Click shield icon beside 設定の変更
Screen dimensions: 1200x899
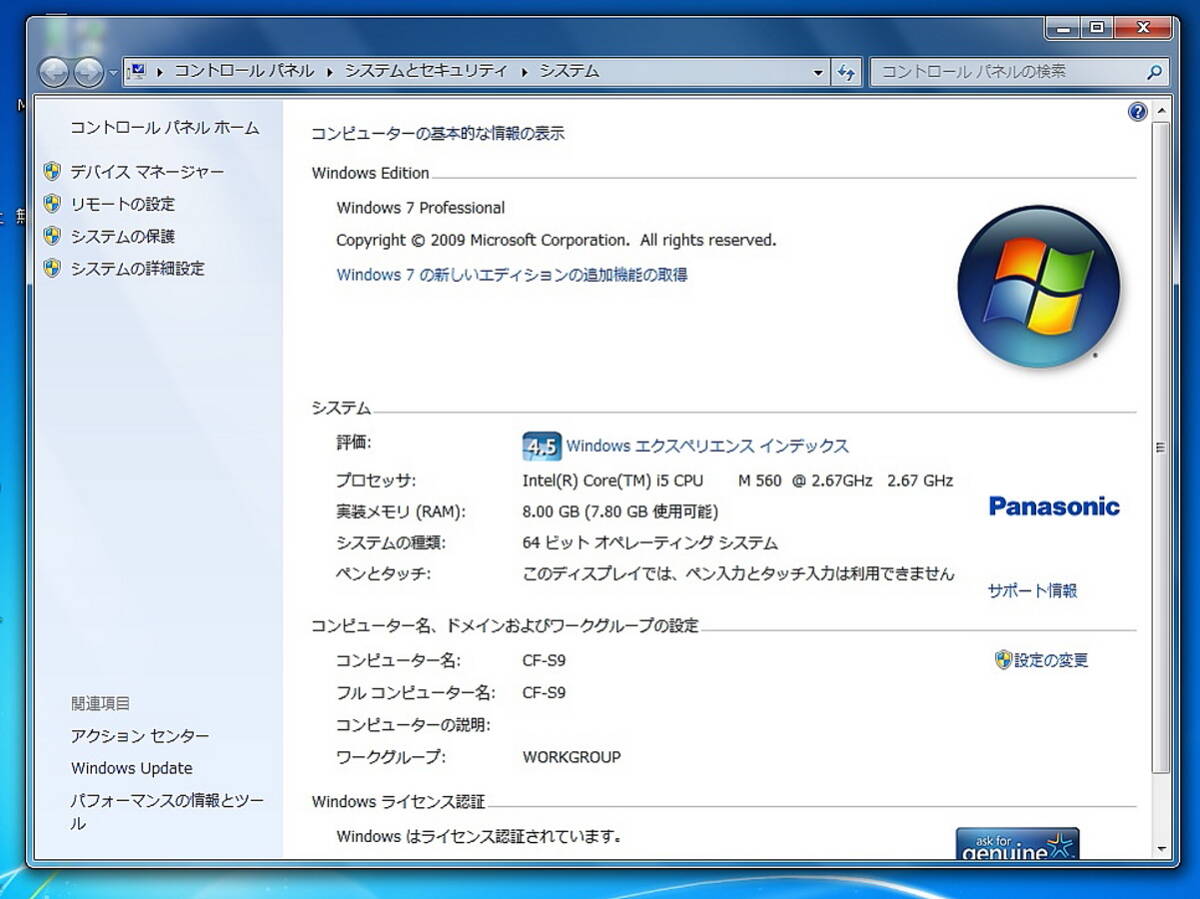(x=1003, y=659)
